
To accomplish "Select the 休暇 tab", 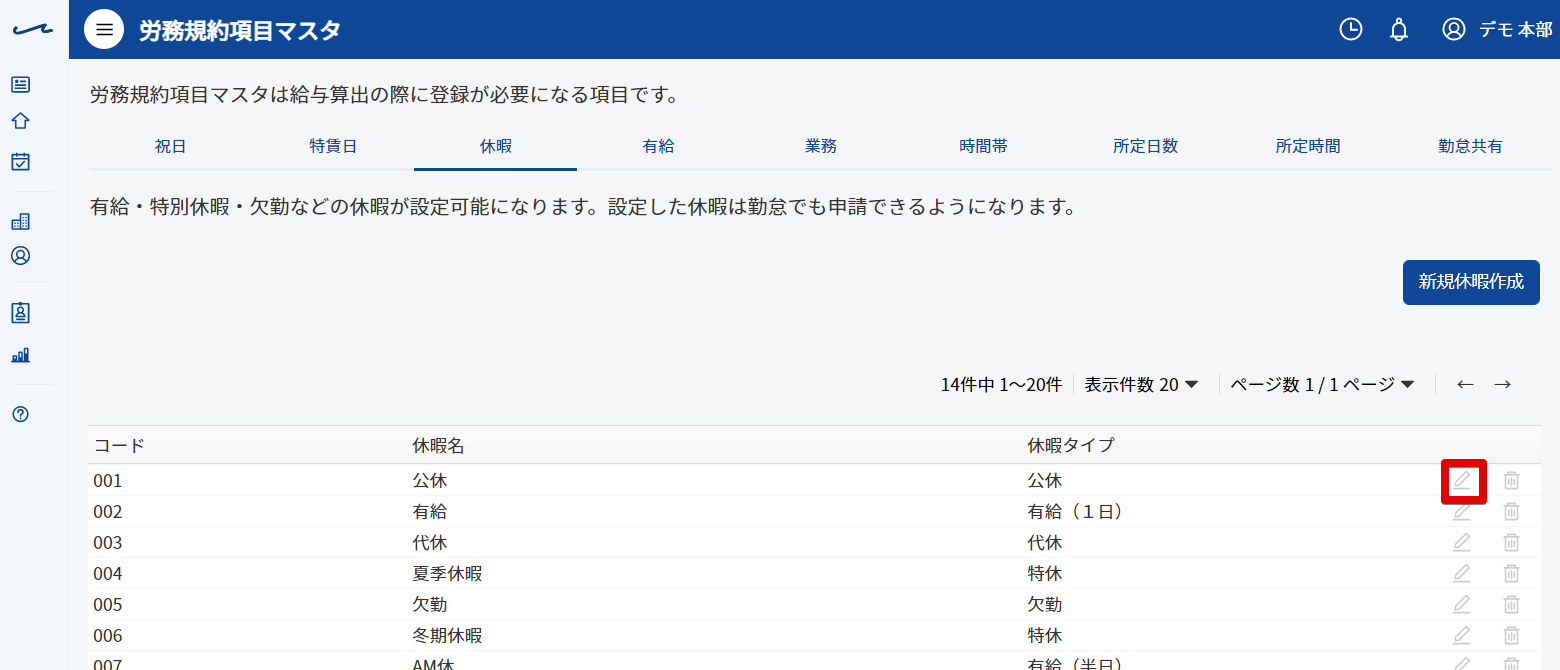I will (x=496, y=146).
